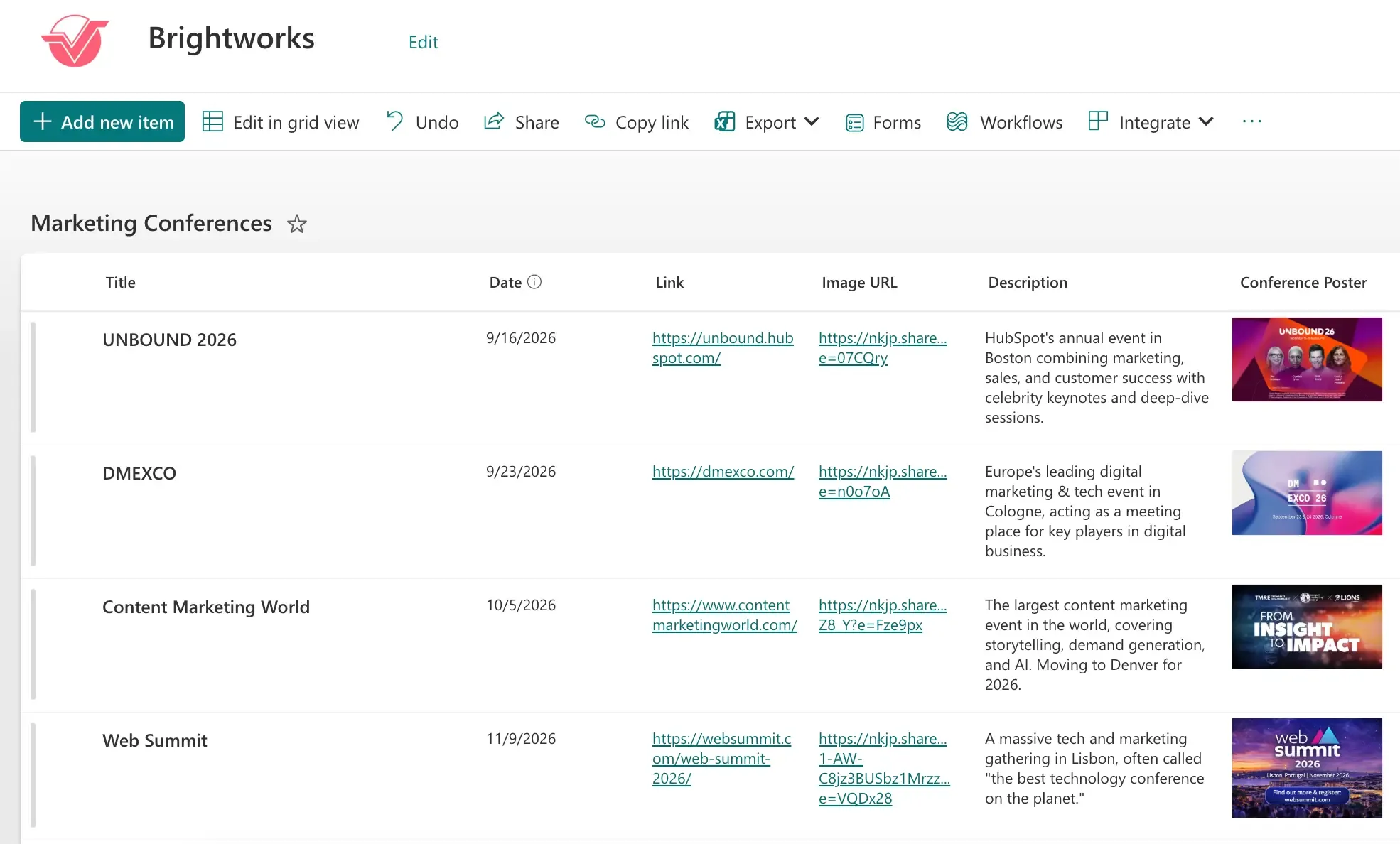The image size is (1400, 844).
Task: Open DMEXCO image URL link
Action: pyautogui.click(x=883, y=481)
